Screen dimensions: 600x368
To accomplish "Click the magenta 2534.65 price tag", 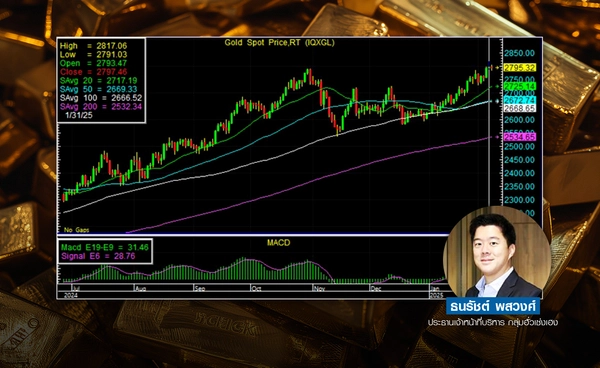I will point(520,137).
